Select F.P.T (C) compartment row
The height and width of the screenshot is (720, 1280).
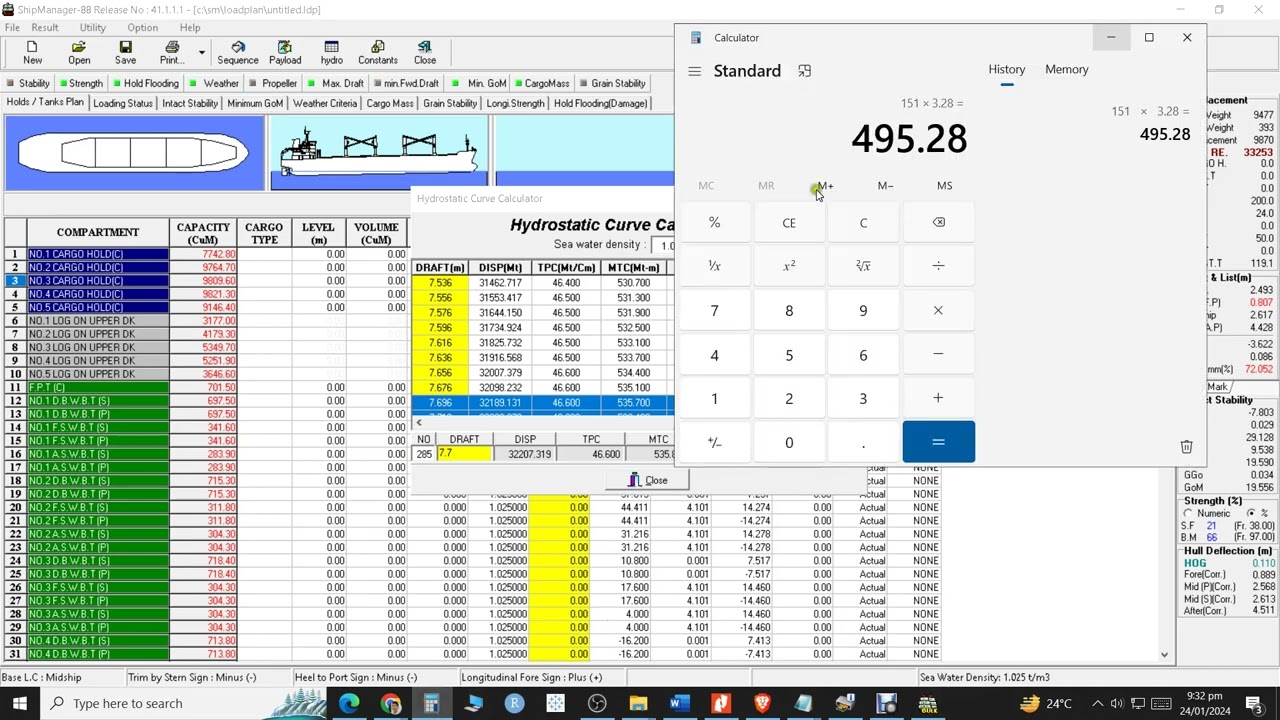(x=98, y=387)
